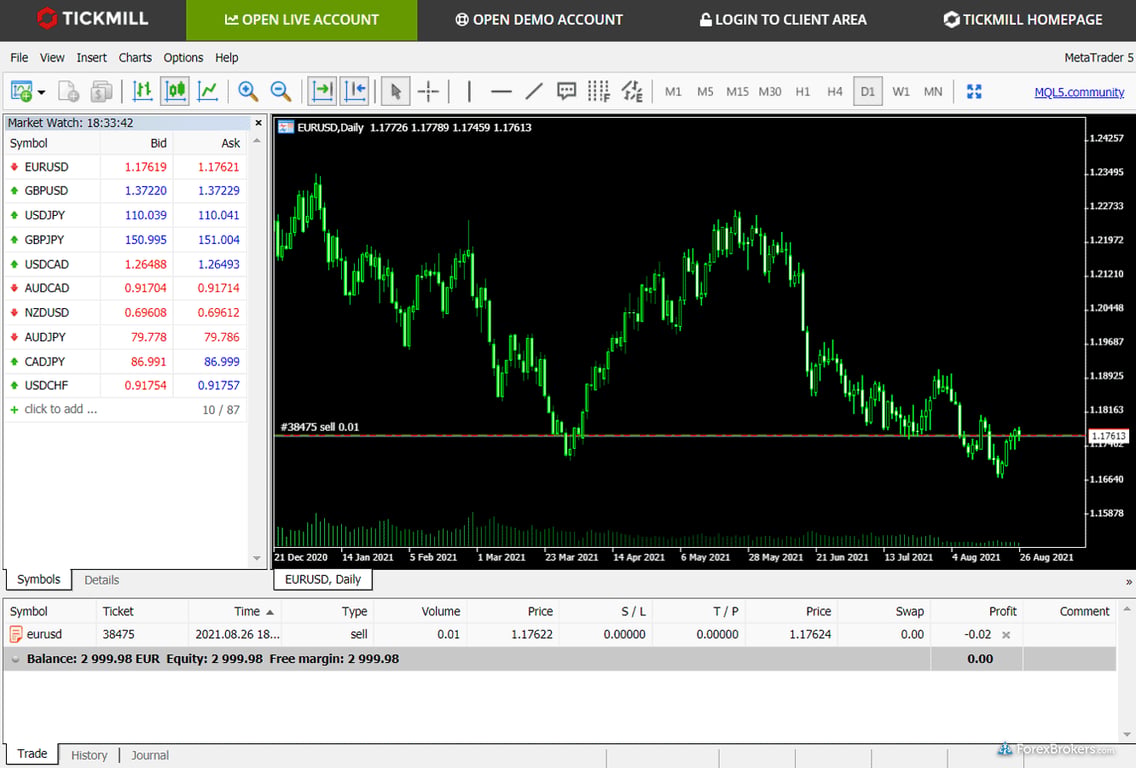Image resolution: width=1136 pixels, height=768 pixels.
Task: Click the Tickmill logo
Action: [x=93, y=19]
